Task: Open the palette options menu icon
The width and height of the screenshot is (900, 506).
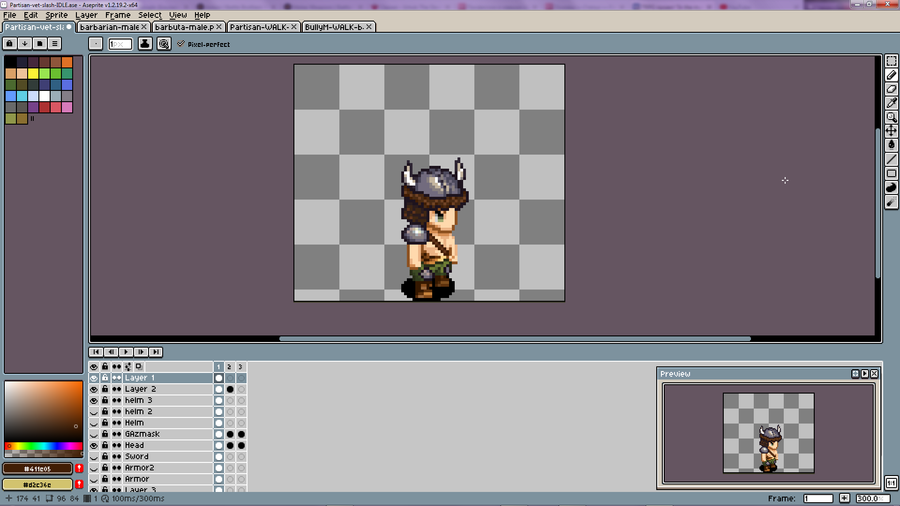Action: [x=55, y=44]
